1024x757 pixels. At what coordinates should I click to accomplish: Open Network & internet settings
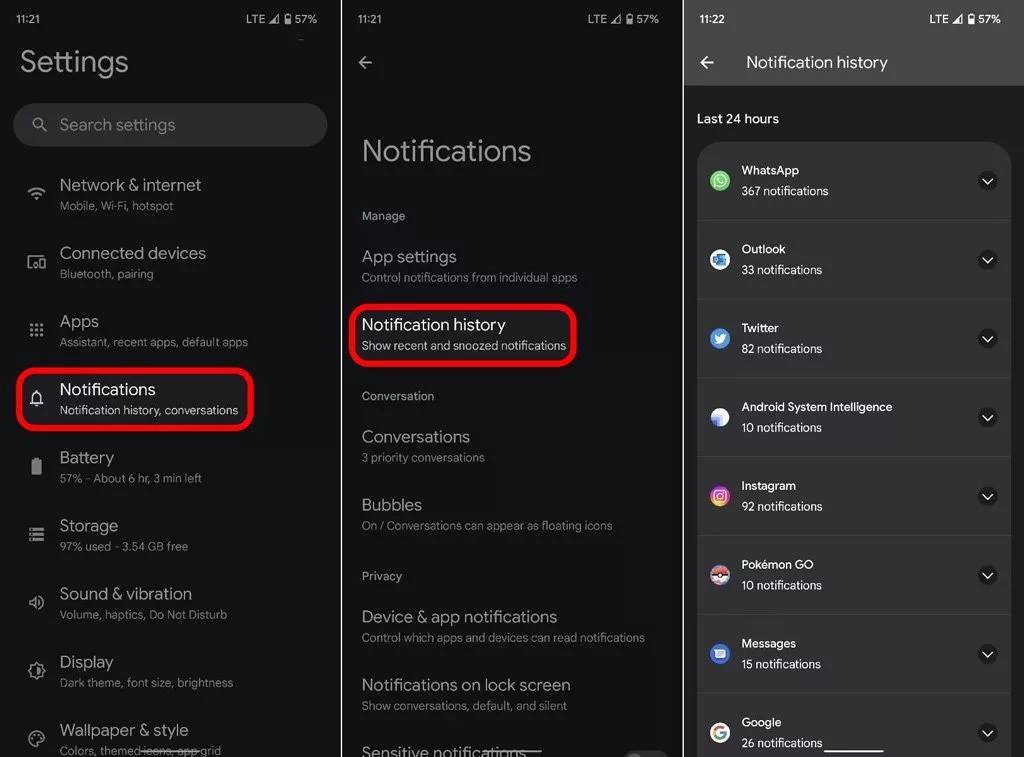point(170,195)
